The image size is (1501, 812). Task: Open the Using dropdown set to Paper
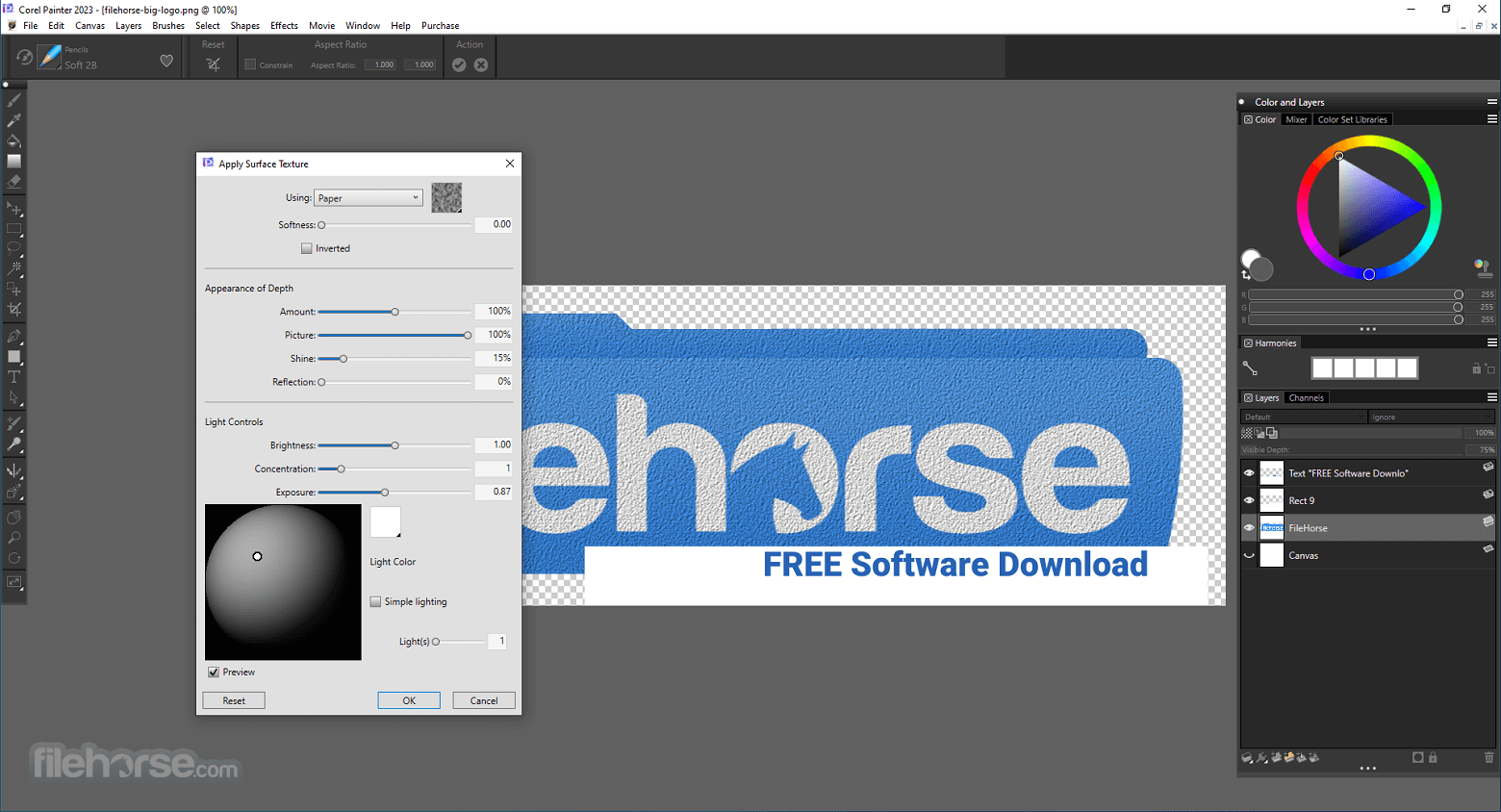point(369,198)
